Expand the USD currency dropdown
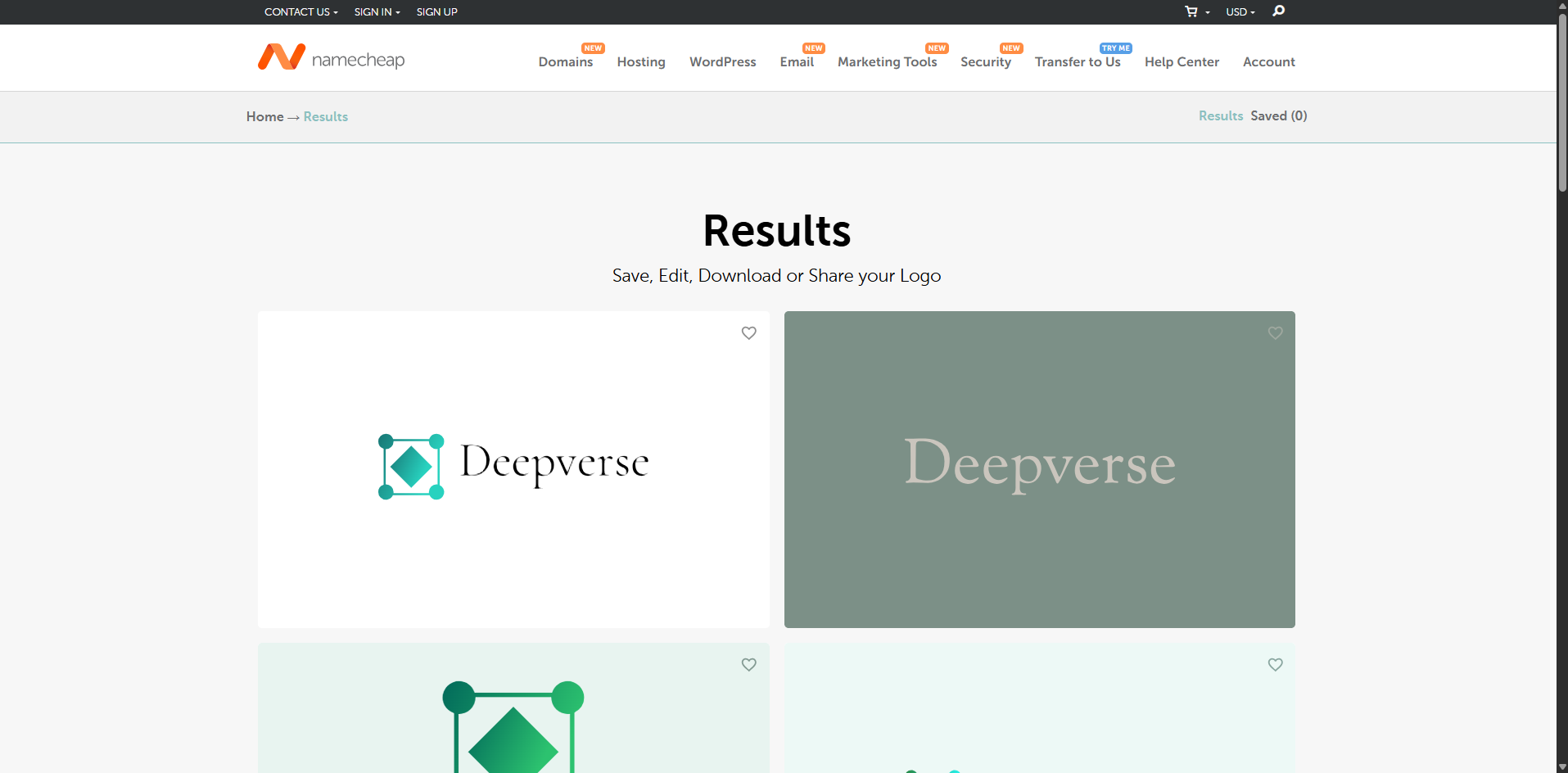This screenshot has width=1568, height=773. coord(1240,11)
